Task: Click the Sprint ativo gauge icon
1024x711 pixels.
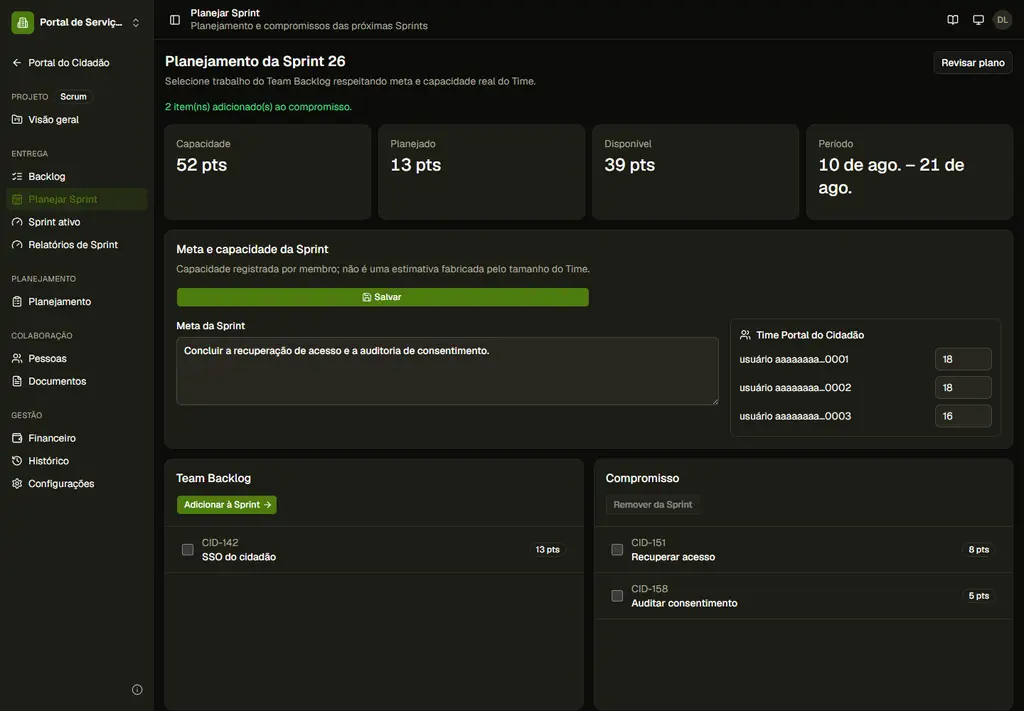Action: click(17, 222)
